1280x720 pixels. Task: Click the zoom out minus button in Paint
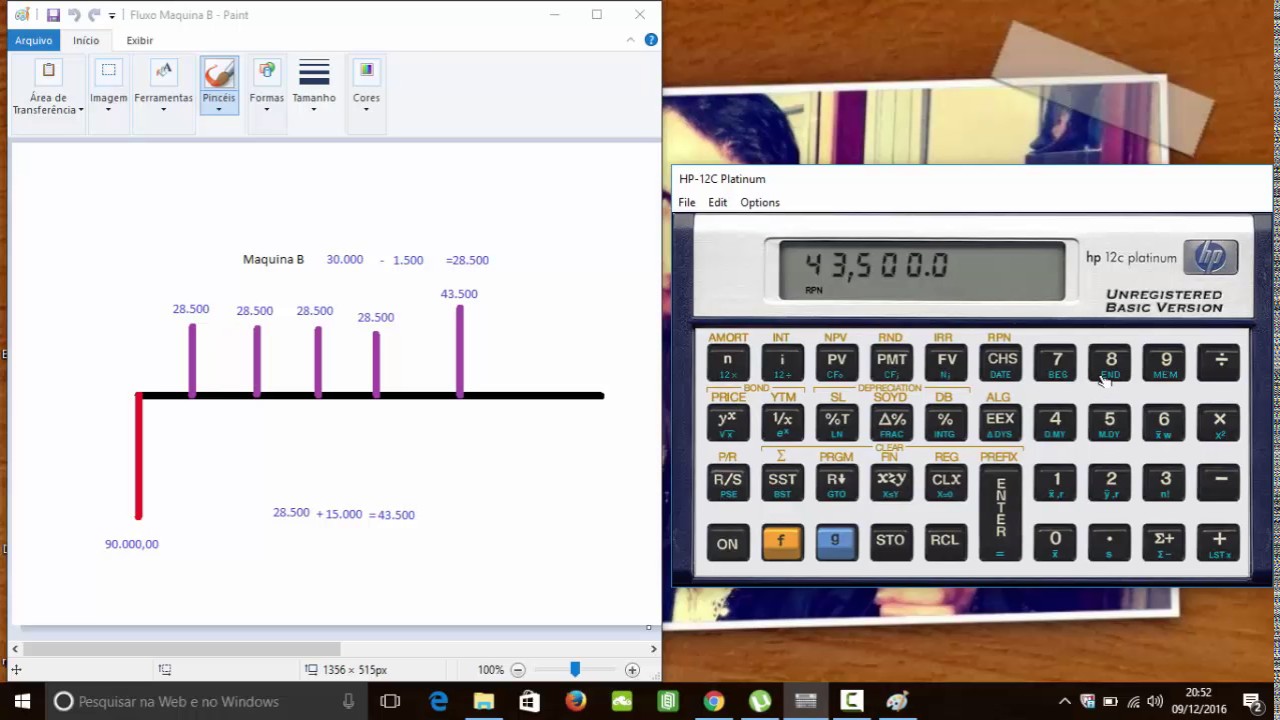[518, 670]
